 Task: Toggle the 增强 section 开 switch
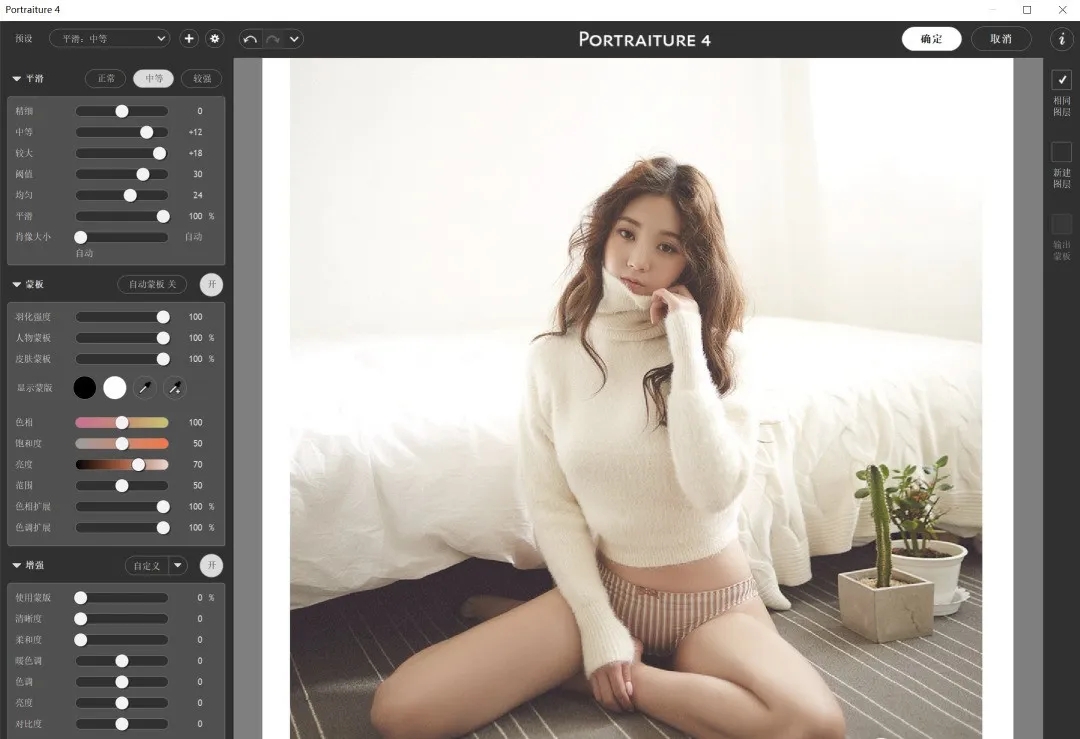point(211,566)
